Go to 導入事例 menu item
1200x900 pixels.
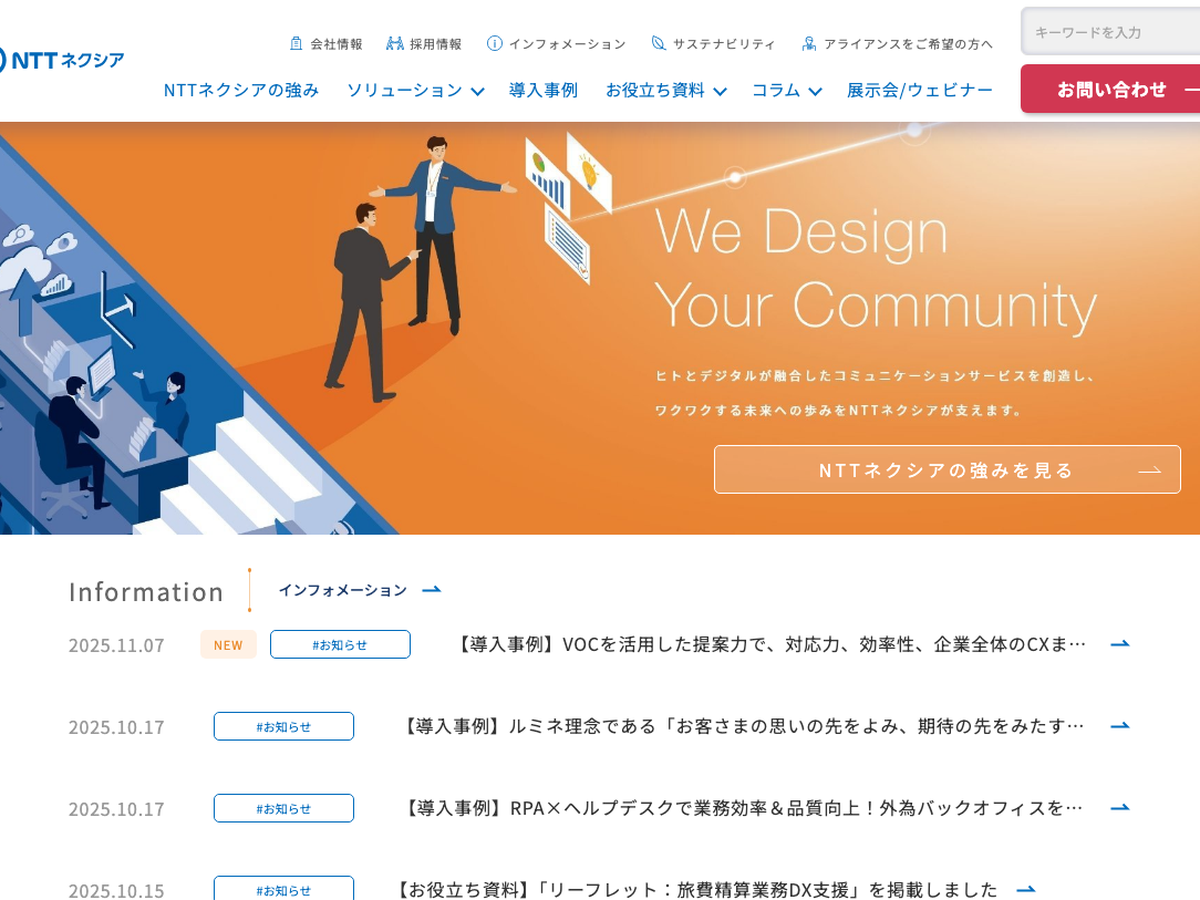pyautogui.click(x=543, y=90)
